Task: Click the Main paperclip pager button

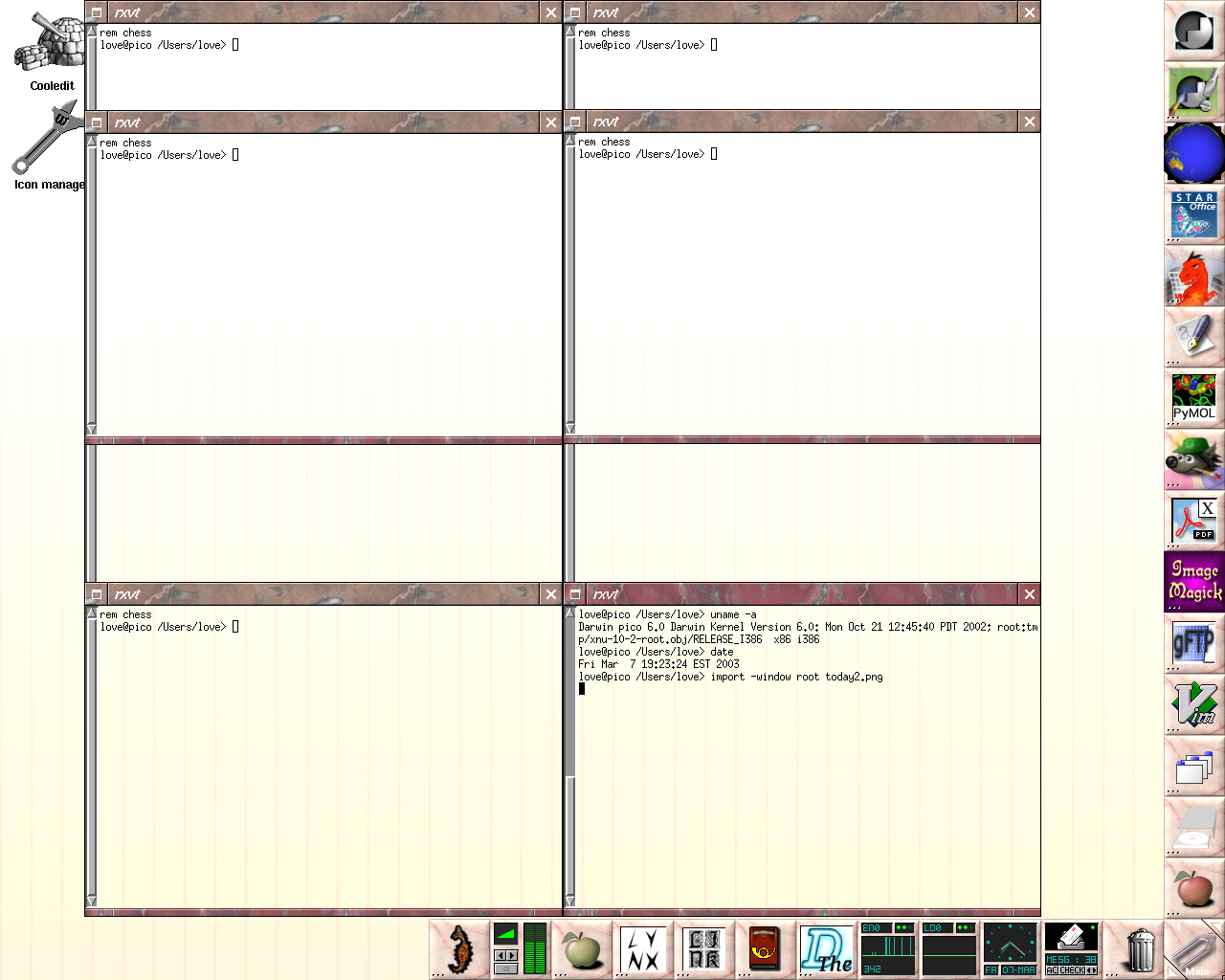Action: coord(1193,949)
